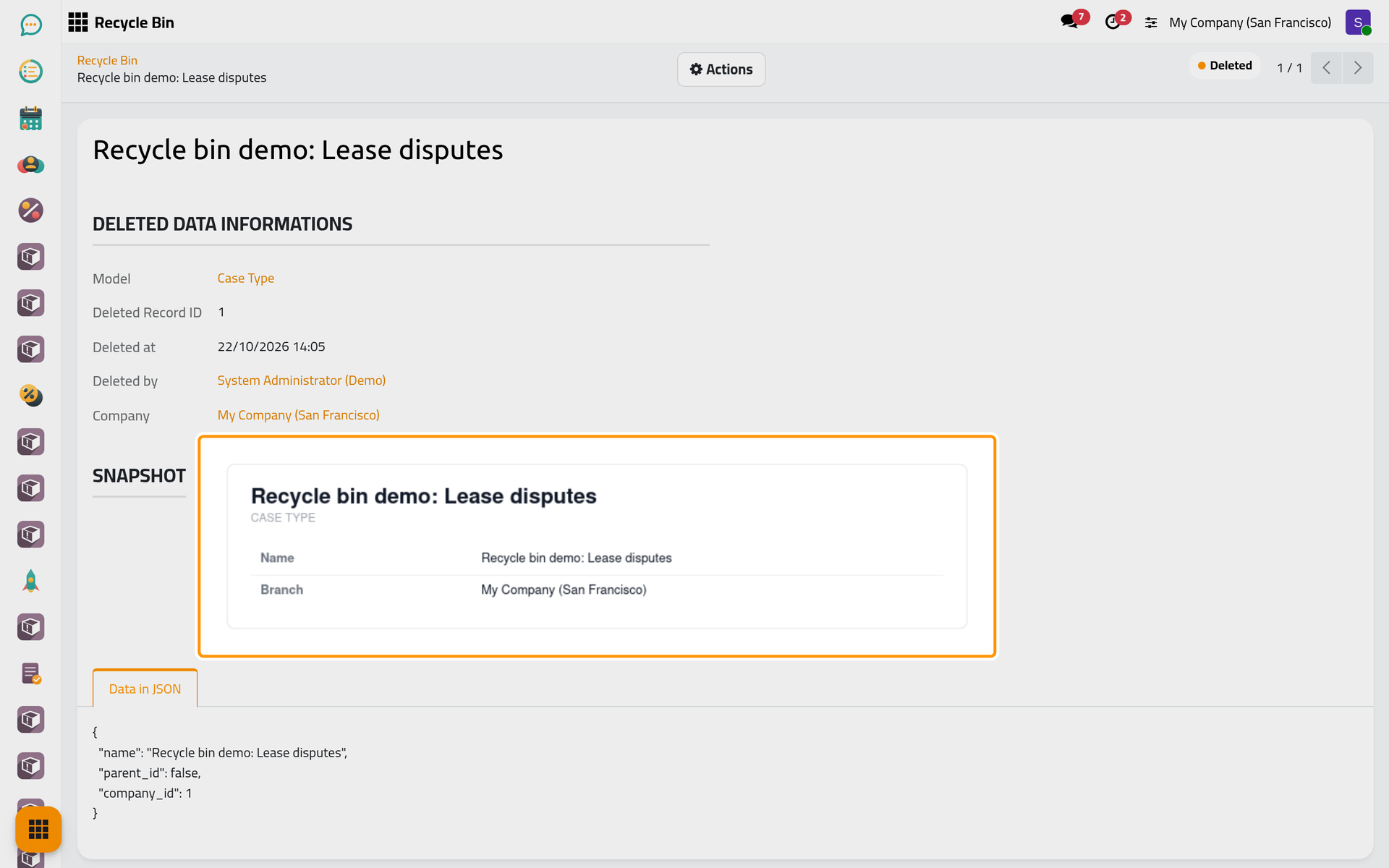The image size is (1389, 868).
Task: Click the Deleted by field label
Action: click(x=125, y=381)
